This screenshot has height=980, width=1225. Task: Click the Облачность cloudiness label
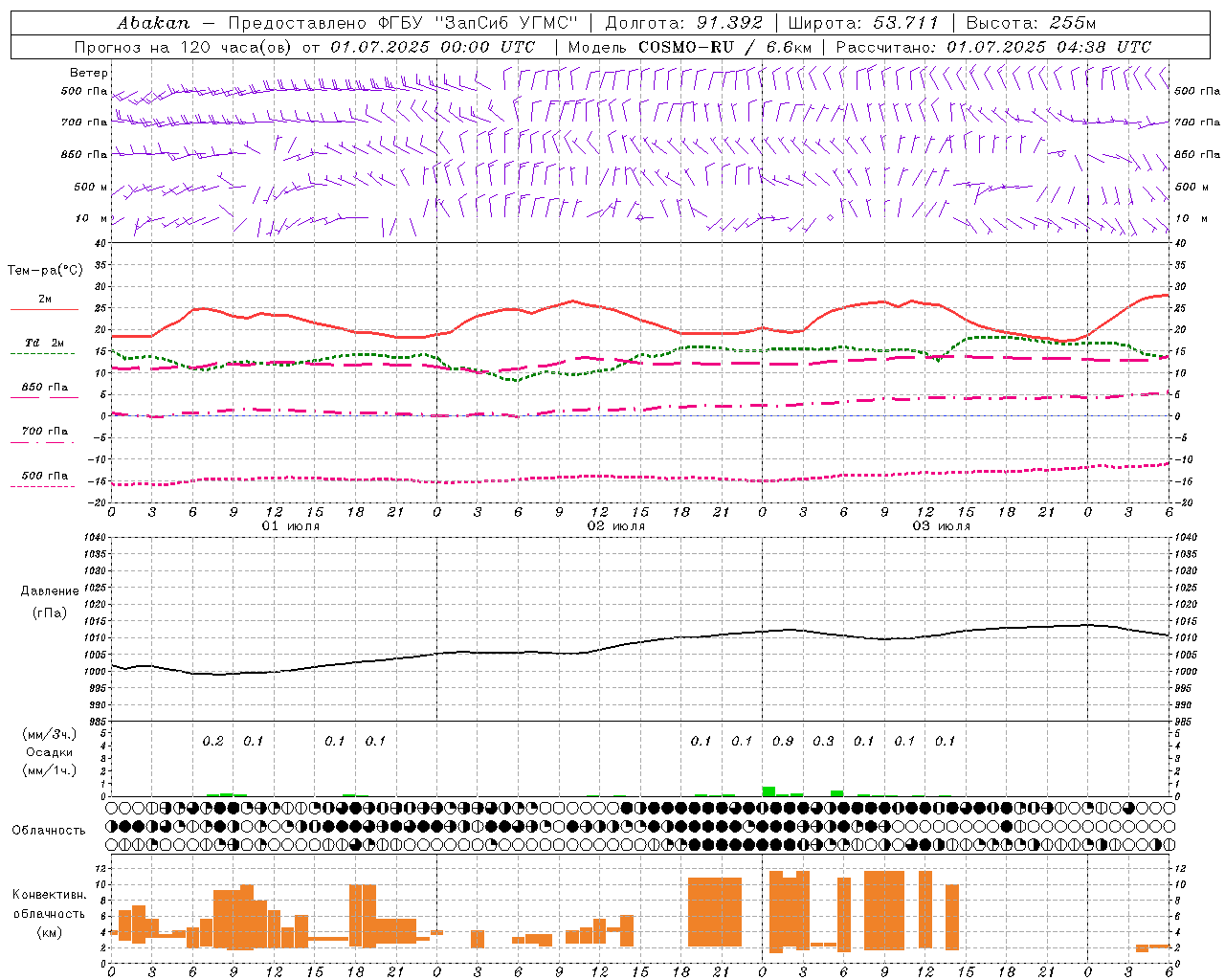(x=49, y=830)
